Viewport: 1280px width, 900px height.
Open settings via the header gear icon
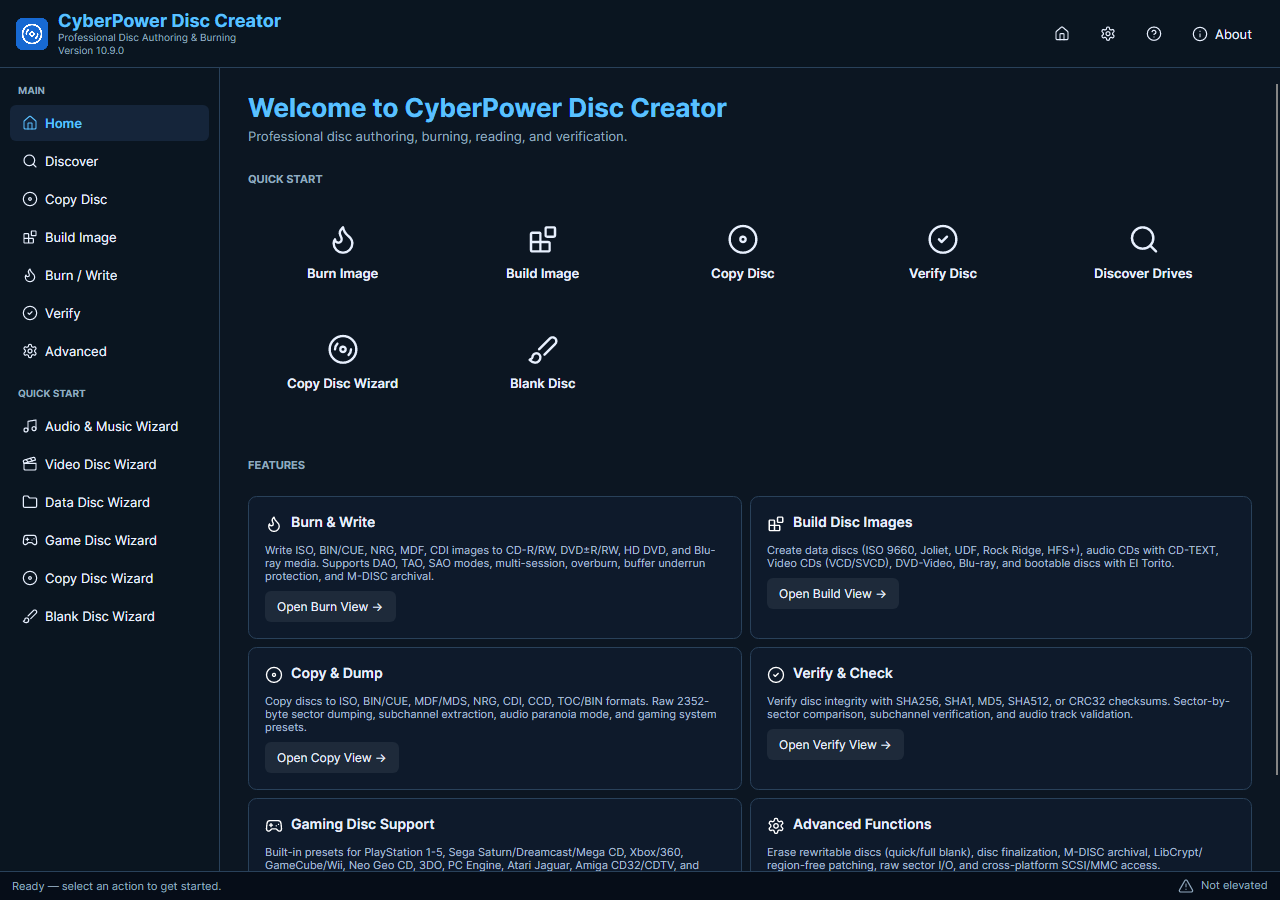(1108, 34)
